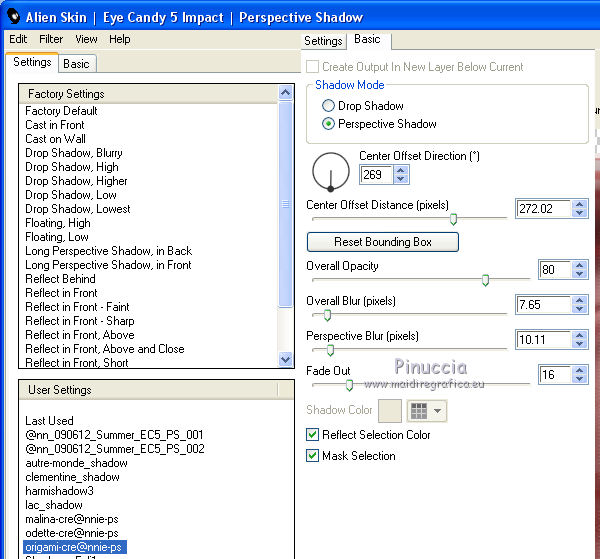The width and height of the screenshot is (600, 559).
Task: Click Reset Bounding Box button
Action: coord(383,242)
